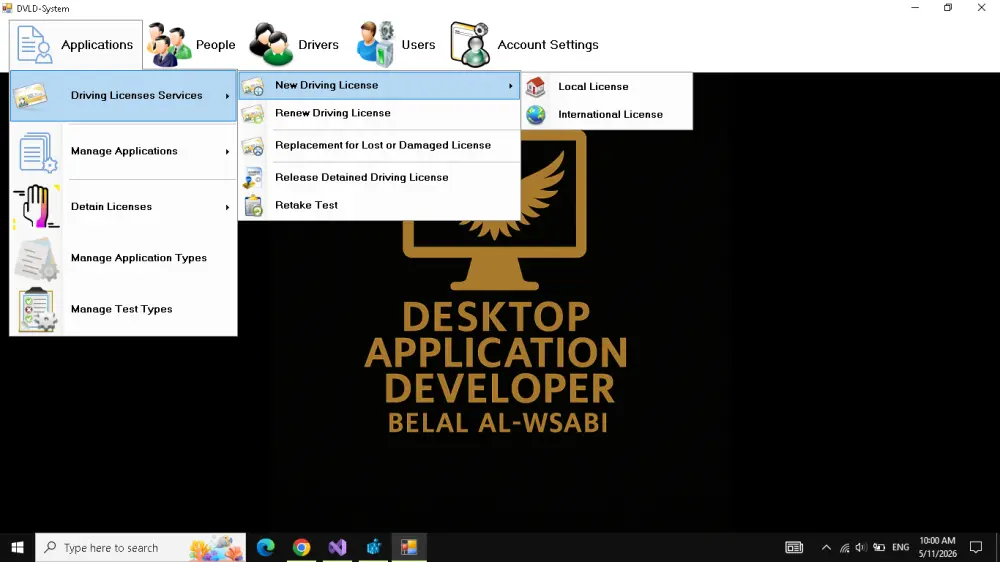This screenshot has width=1000, height=562.
Task: Click the Driving Licenses Services card icon
Action: (31, 96)
